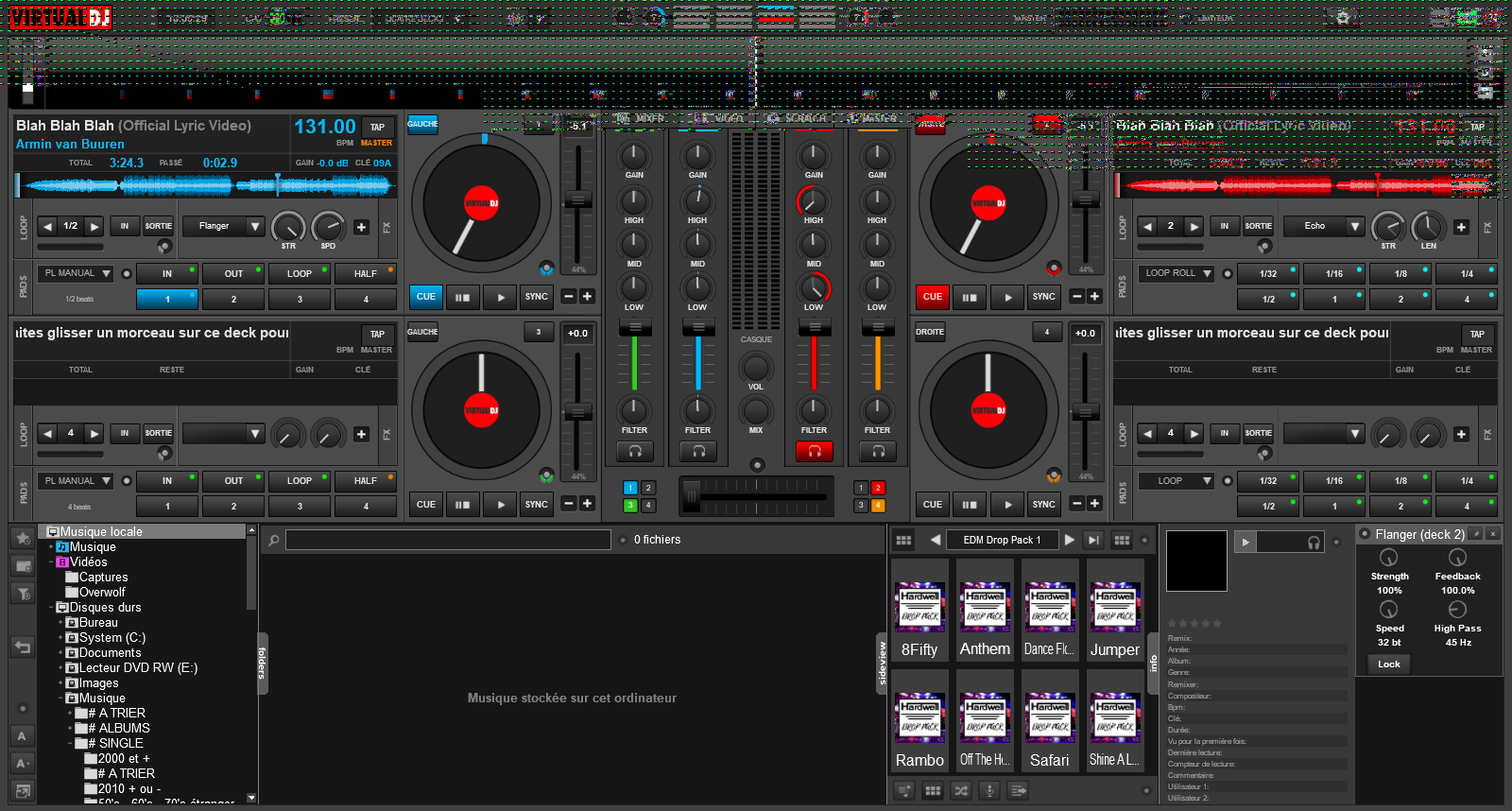This screenshot has height=811, width=1512.
Task: Click the sampler grid view icon at bottom
Action: click(x=933, y=790)
